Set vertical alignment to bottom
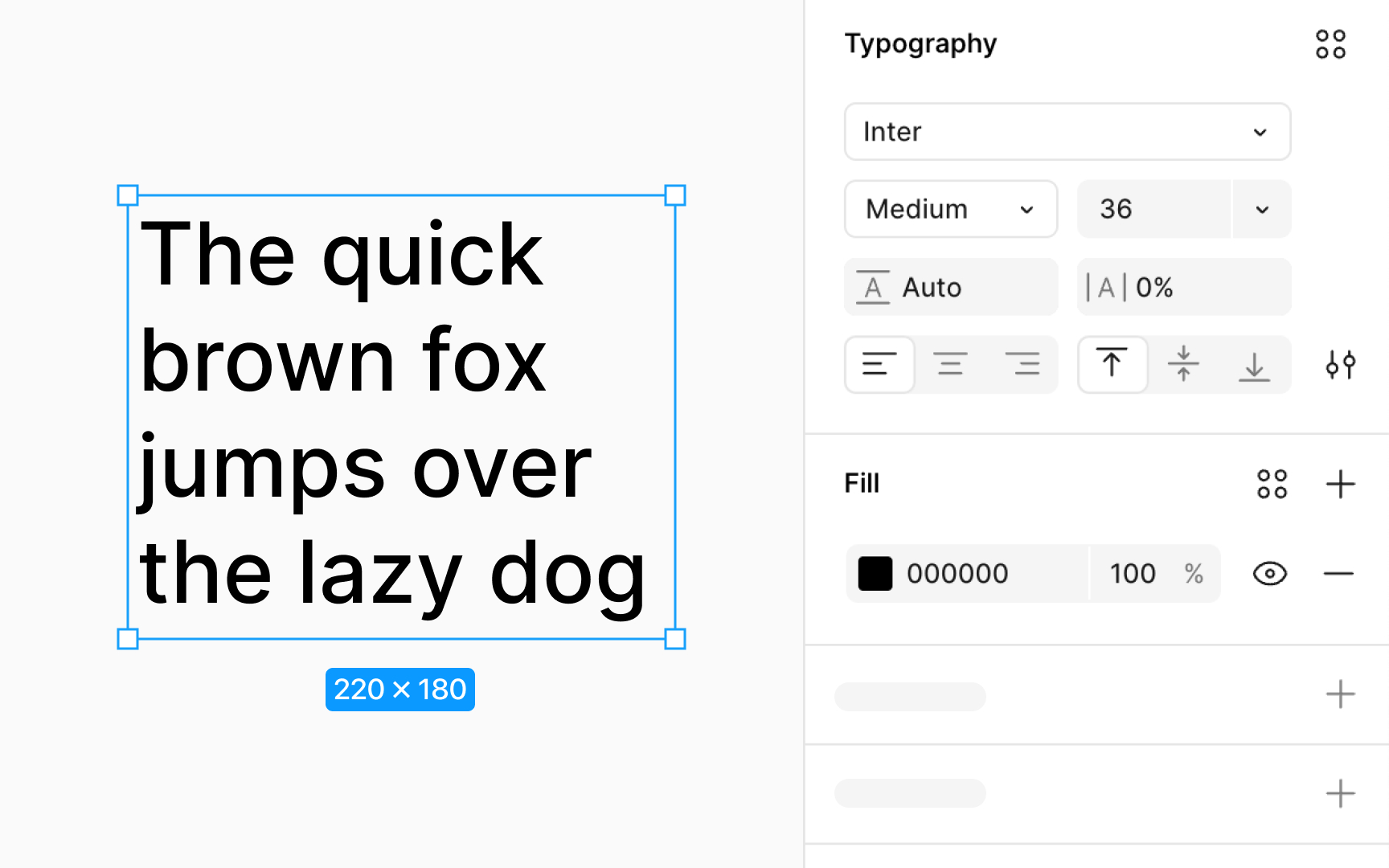The image size is (1389, 868). coord(1255,364)
